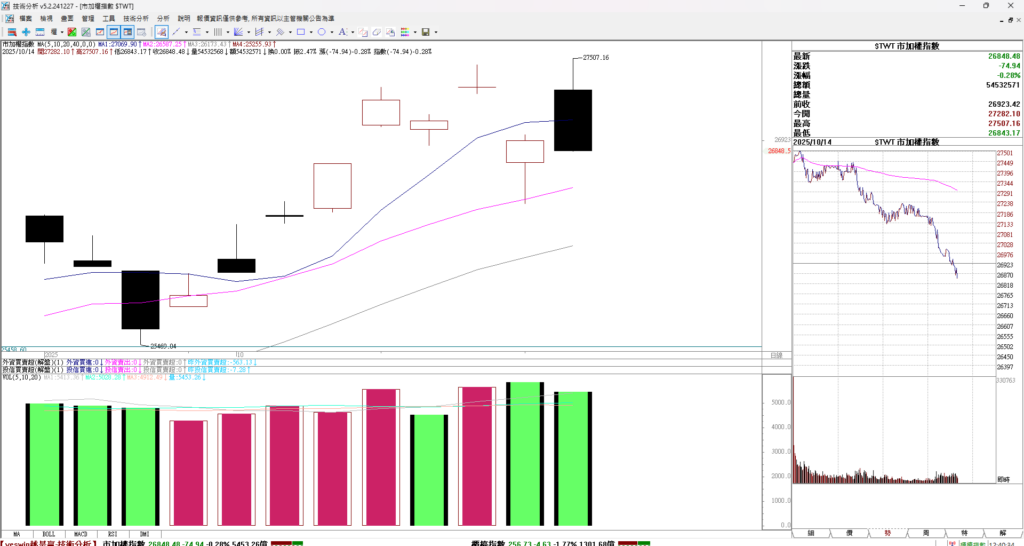Image resolution: width=1024 pixels, height=546 pixels.
Task: Click the blue plus icon in toolbar
Action: [26, 32]
